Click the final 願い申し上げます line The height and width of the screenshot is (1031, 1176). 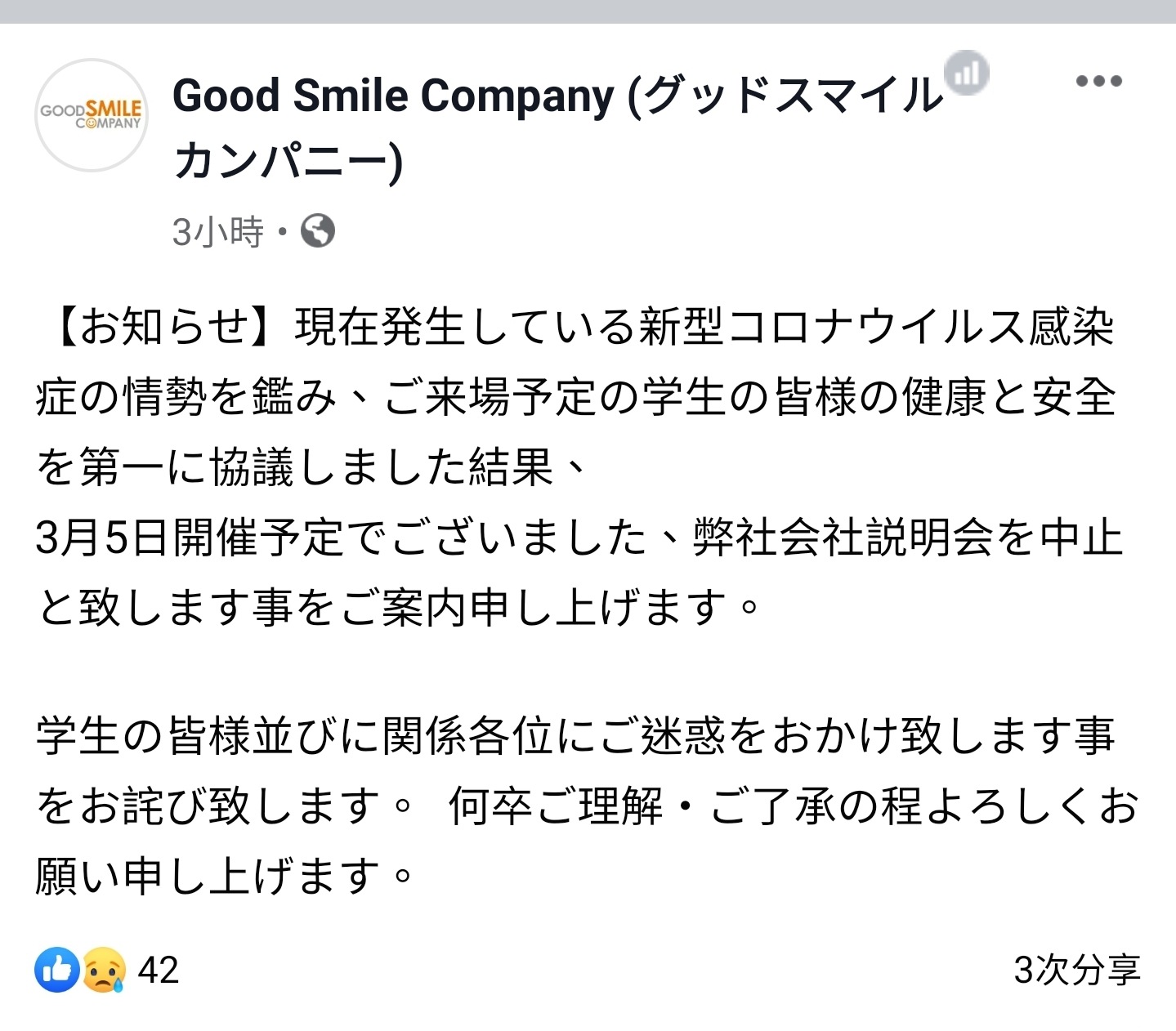click(x=225, y=876)
